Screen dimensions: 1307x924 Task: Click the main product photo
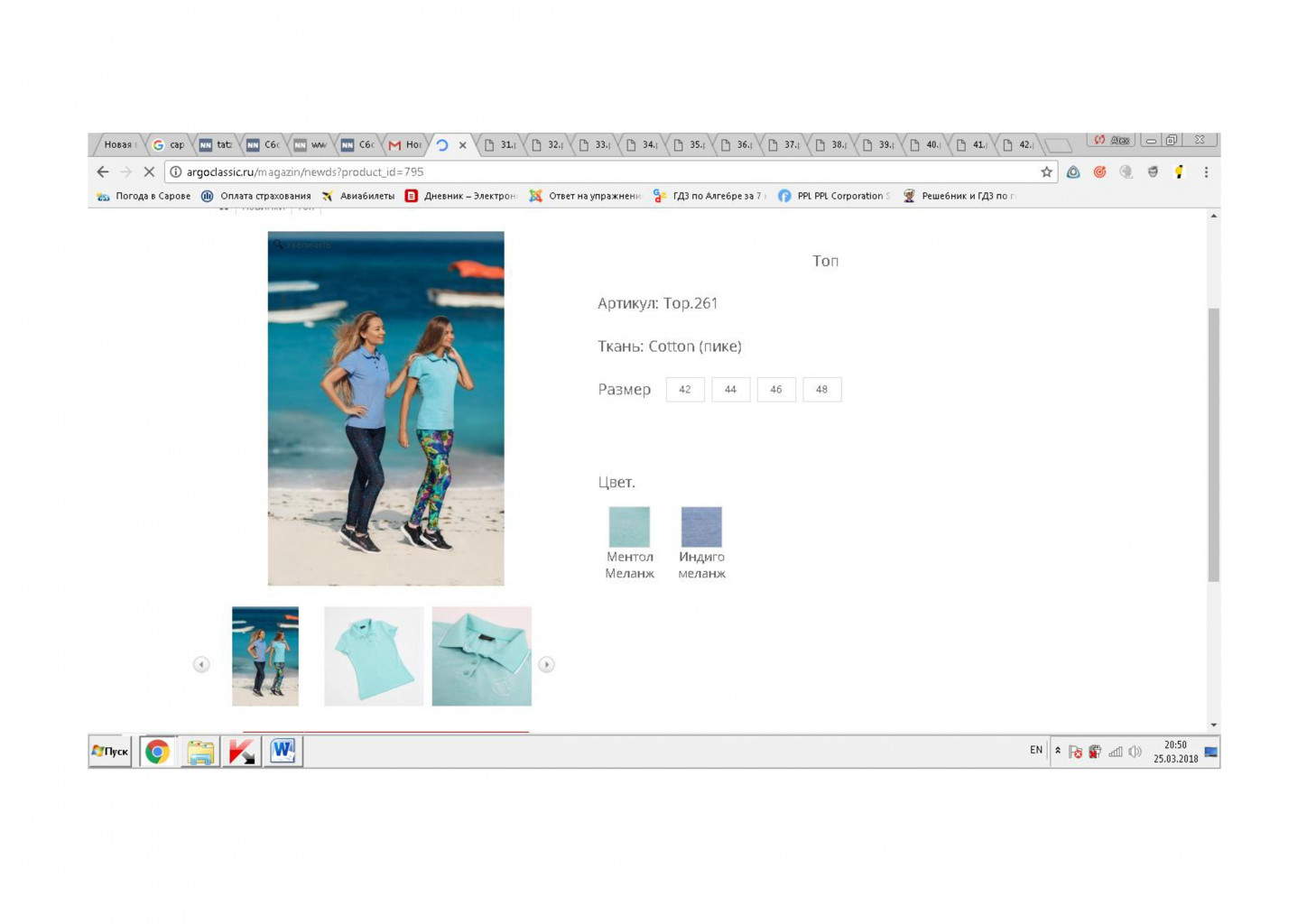pyautogui.click(x=385, y=408)
